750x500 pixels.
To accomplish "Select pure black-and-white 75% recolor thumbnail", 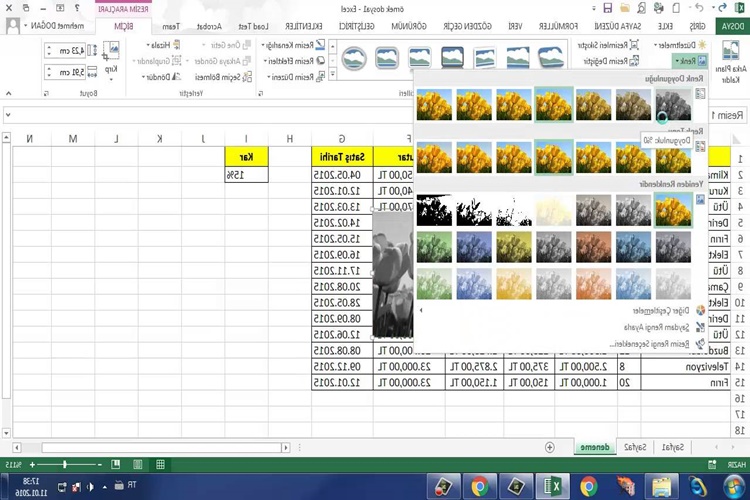I will (434, 210).
